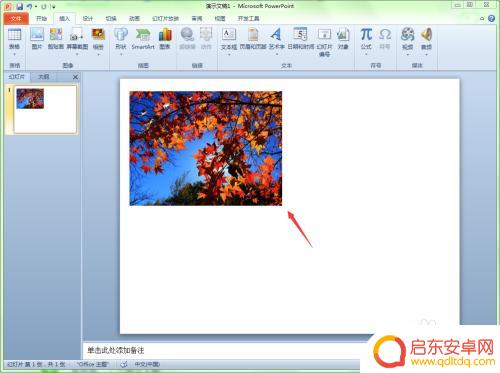Switch to the Design ribbon tab
500x373 pixels.
pyautogui.click(x=88, y=19)
